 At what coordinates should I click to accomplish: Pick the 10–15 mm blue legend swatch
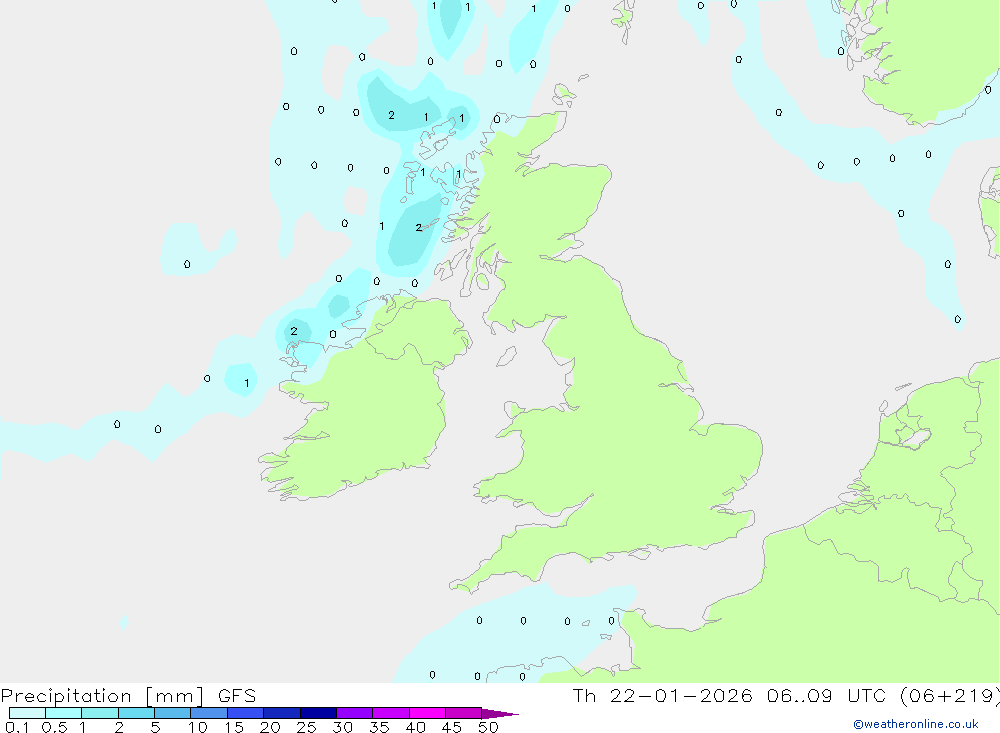[x=209, y=713]
